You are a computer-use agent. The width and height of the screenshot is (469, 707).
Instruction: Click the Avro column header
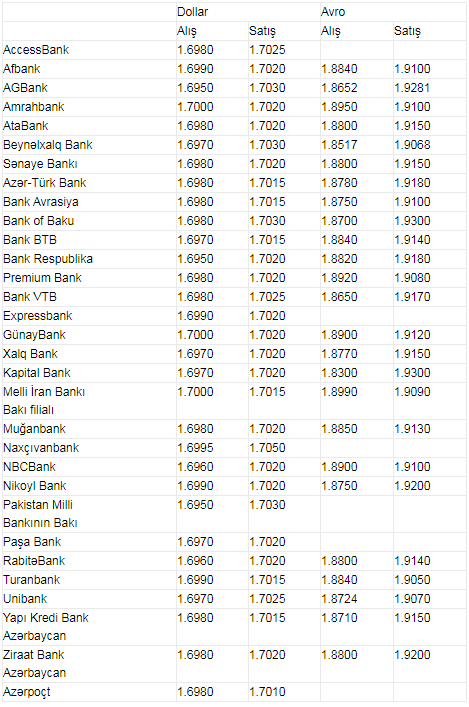(x=333, y=12)
